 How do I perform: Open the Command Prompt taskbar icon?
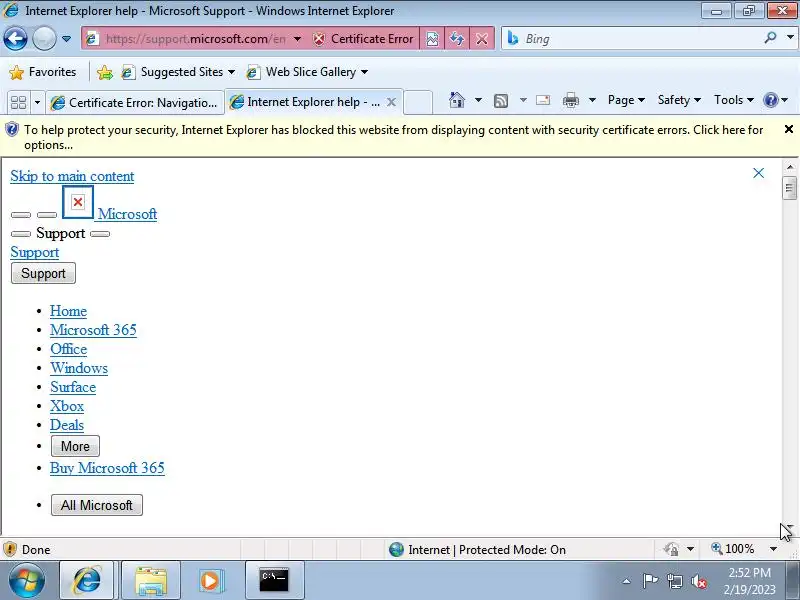(274, 580)
